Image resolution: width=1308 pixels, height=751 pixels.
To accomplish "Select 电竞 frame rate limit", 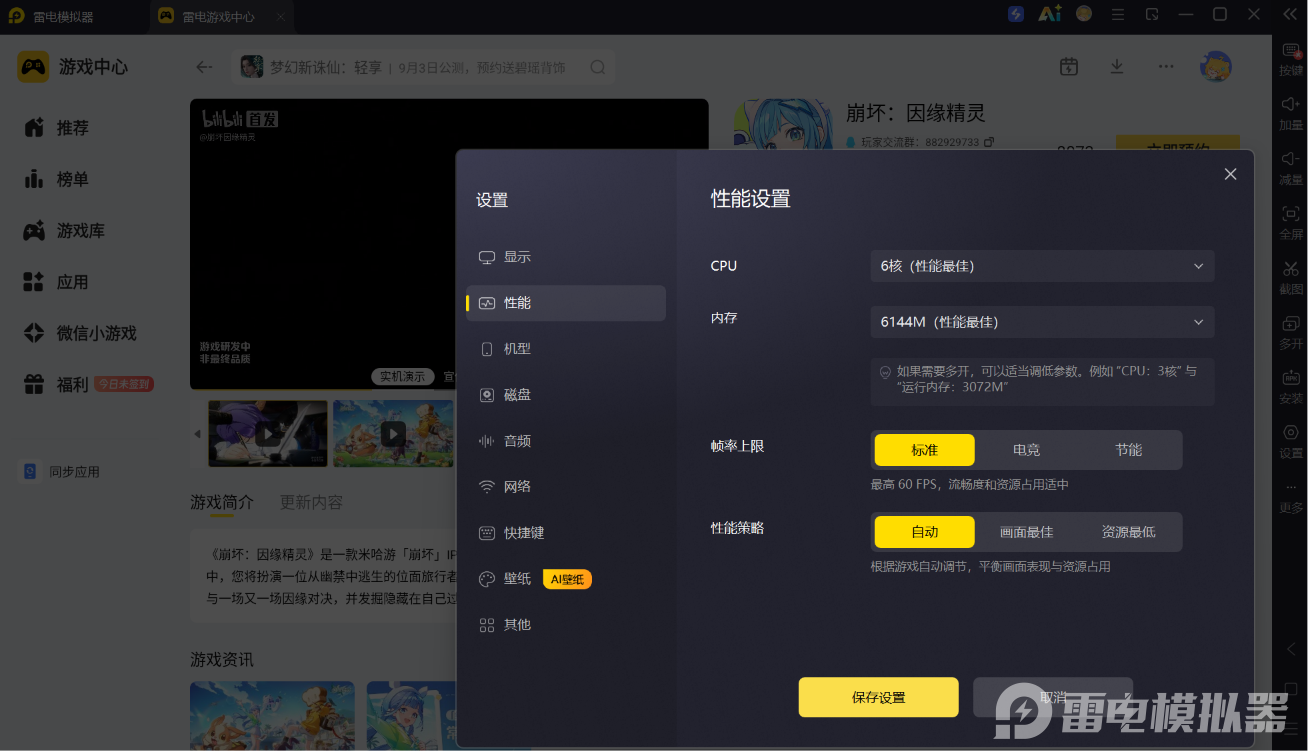I will point(1026,450).
